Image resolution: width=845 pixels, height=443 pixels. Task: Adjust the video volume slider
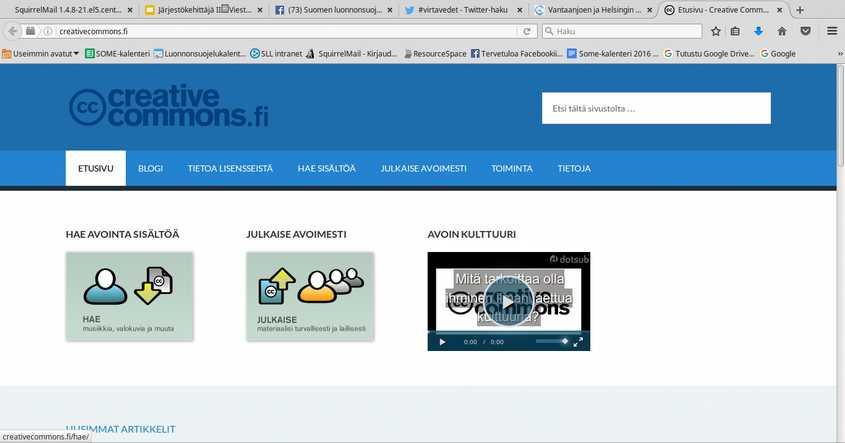552,341
